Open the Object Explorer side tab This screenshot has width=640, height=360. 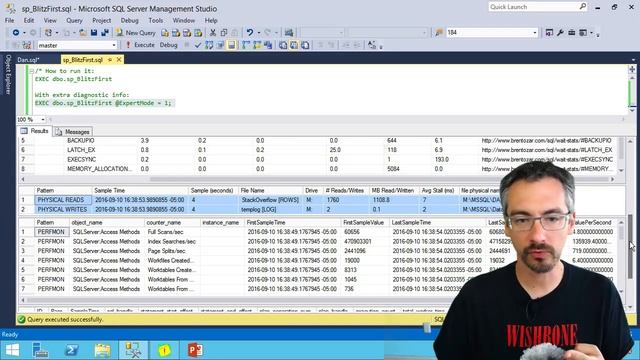tap(7, 75)
